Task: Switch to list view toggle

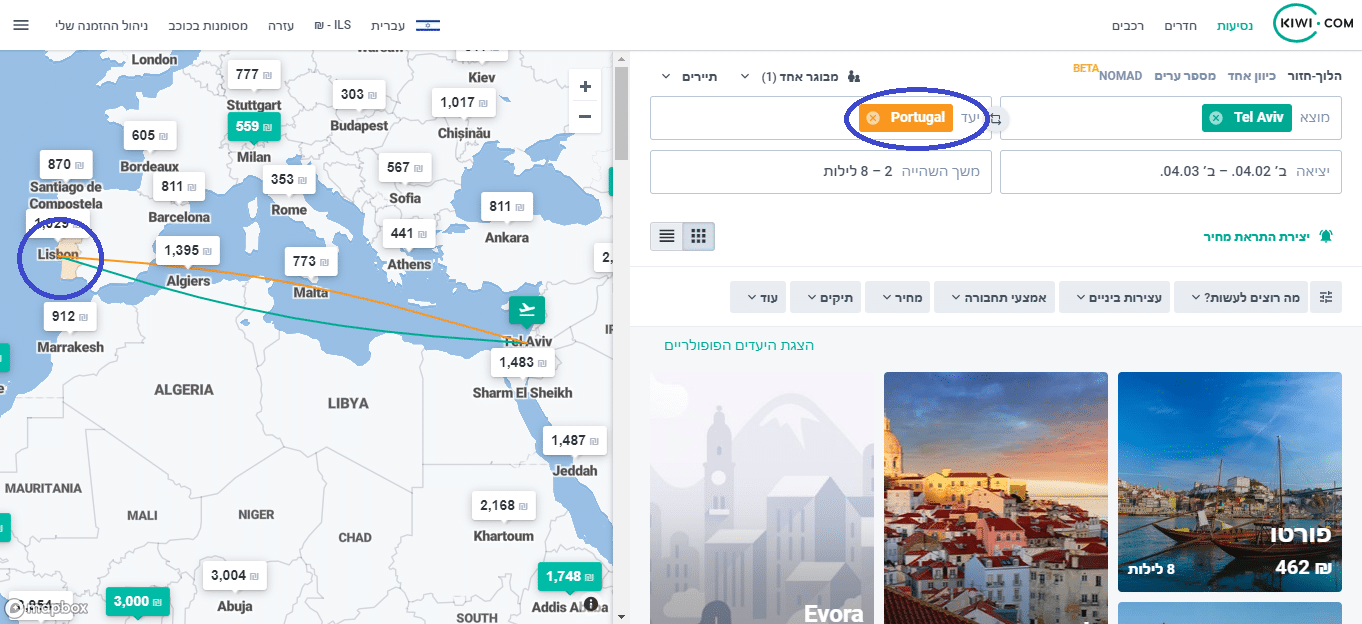Action: (x=666, y=237)
